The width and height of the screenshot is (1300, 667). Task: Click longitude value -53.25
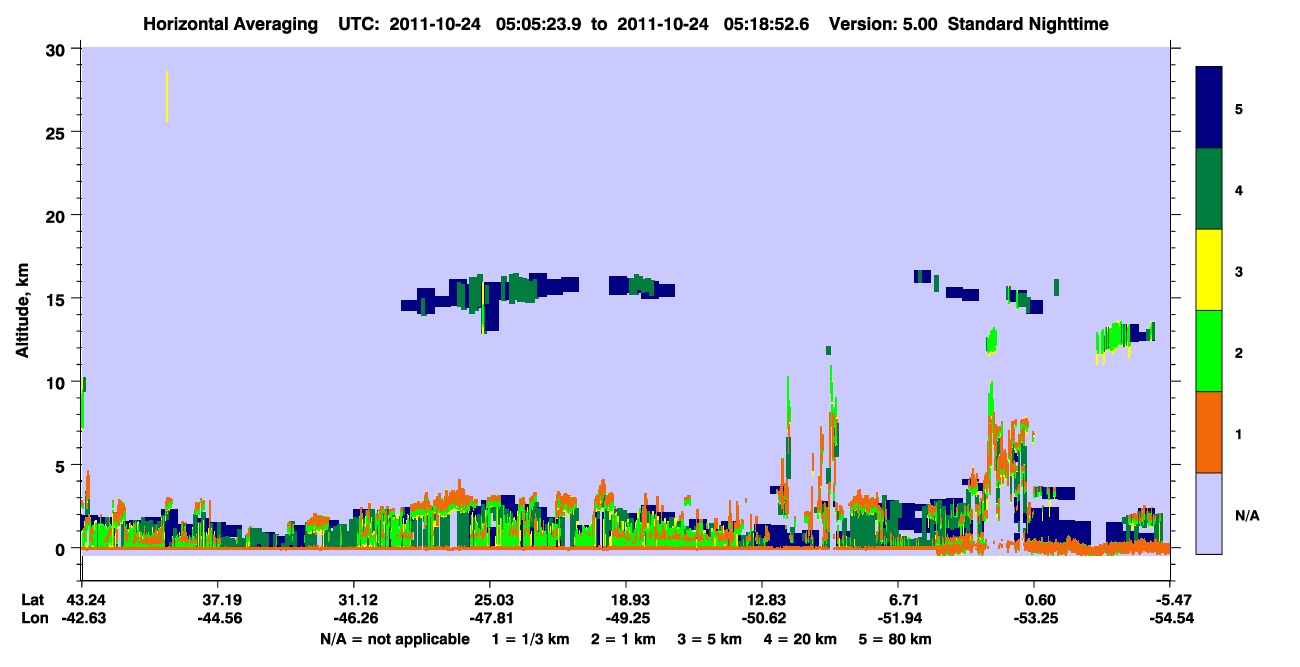click(1036, 618)
